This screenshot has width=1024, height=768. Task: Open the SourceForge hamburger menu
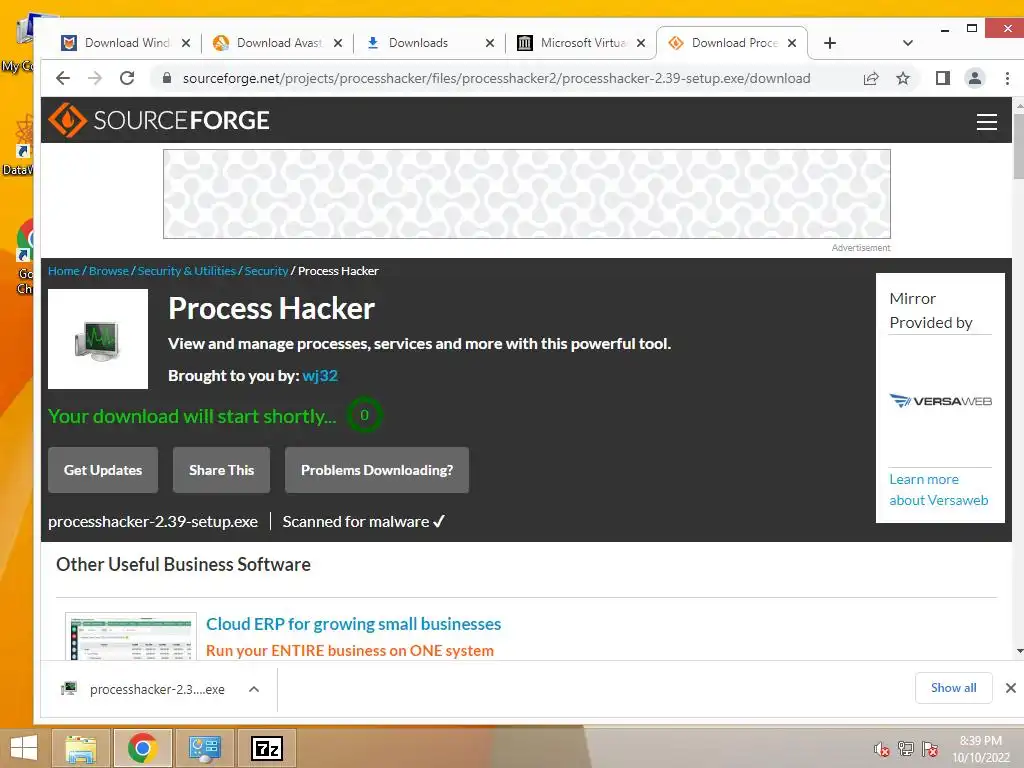click(986, 121)
